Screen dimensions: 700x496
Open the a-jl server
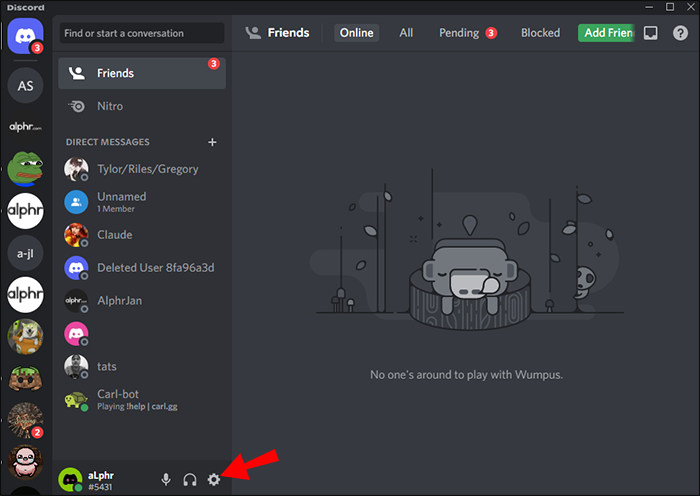(25, 253)
